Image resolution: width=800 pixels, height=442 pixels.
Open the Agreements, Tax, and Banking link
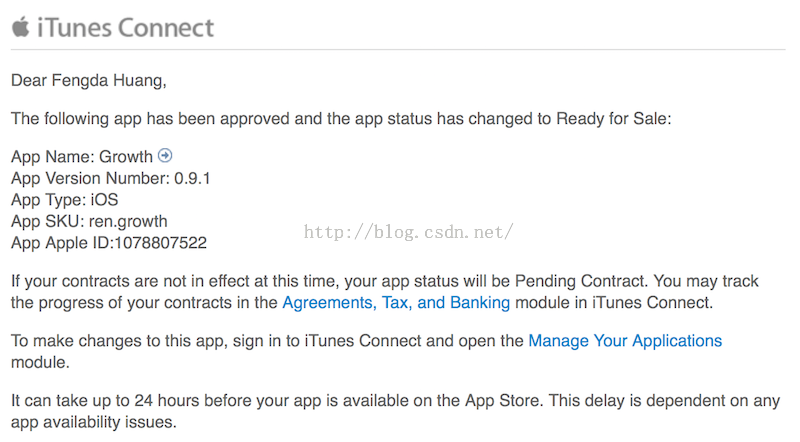click(x=396, y=303)
